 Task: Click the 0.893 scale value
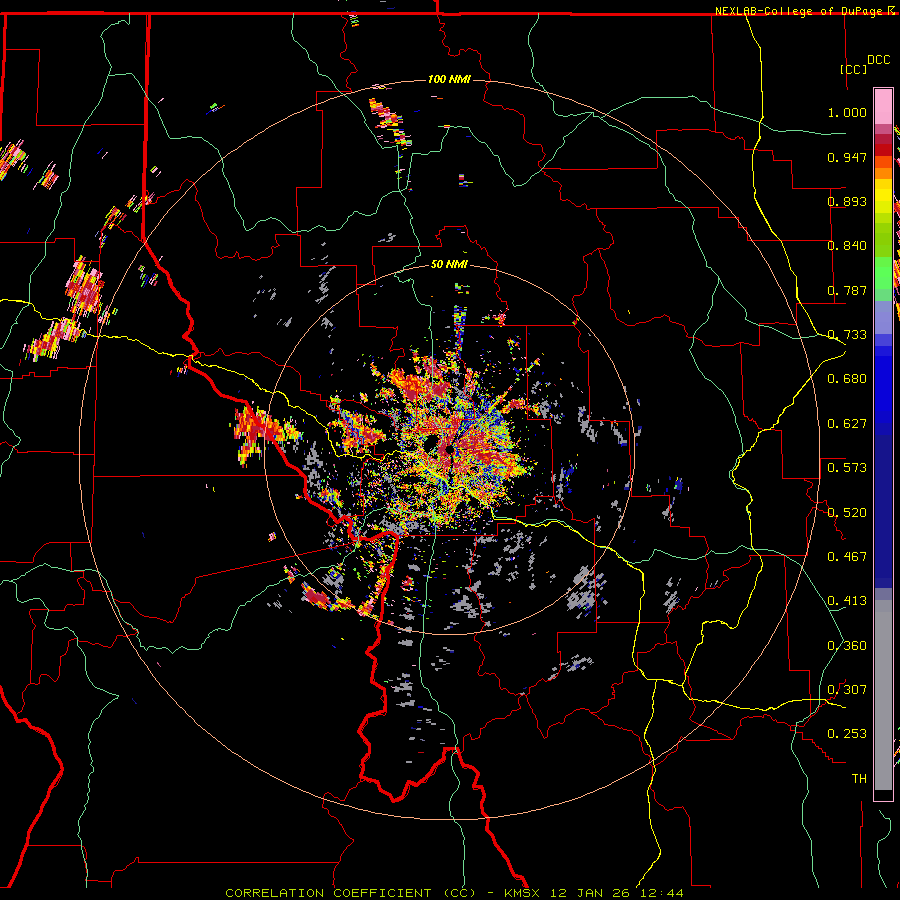[847, 201]
